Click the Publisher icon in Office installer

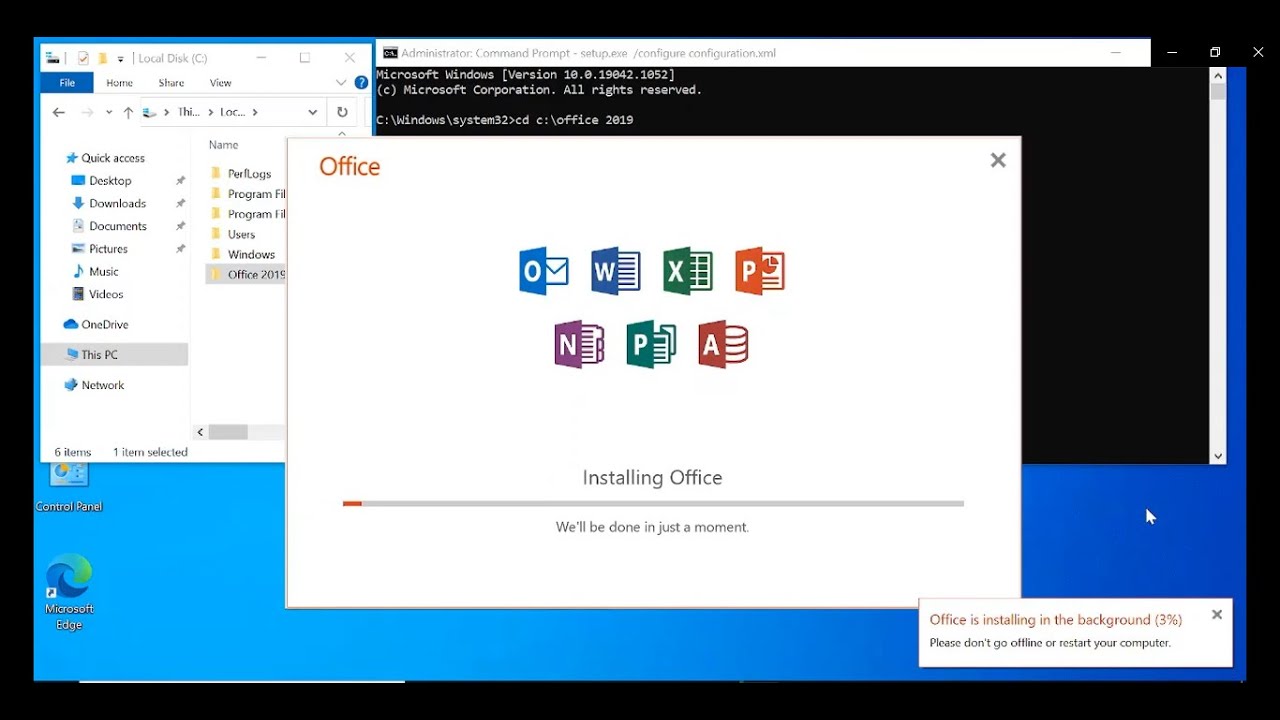[651, 345]
